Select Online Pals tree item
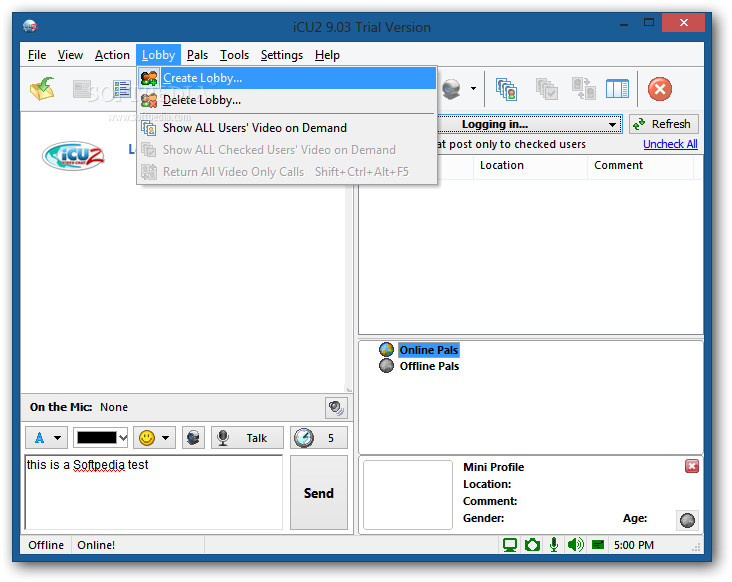The width and height of the screenshot is (732, 582). pos(429,350)
